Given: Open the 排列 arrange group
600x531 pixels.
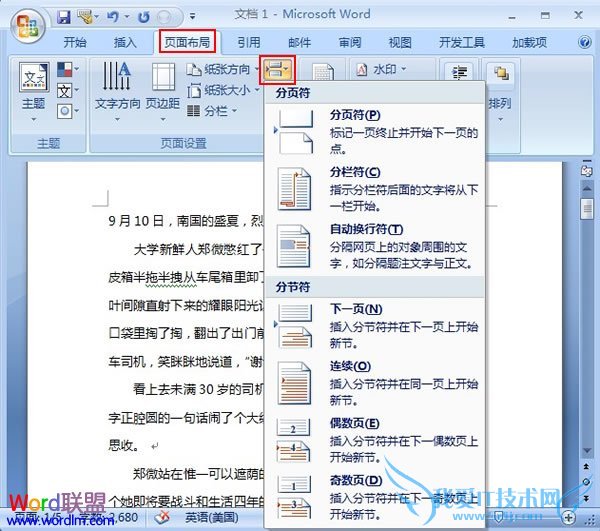Looking at the screenshot, I should pyautogui.click(x=500, y=92).
